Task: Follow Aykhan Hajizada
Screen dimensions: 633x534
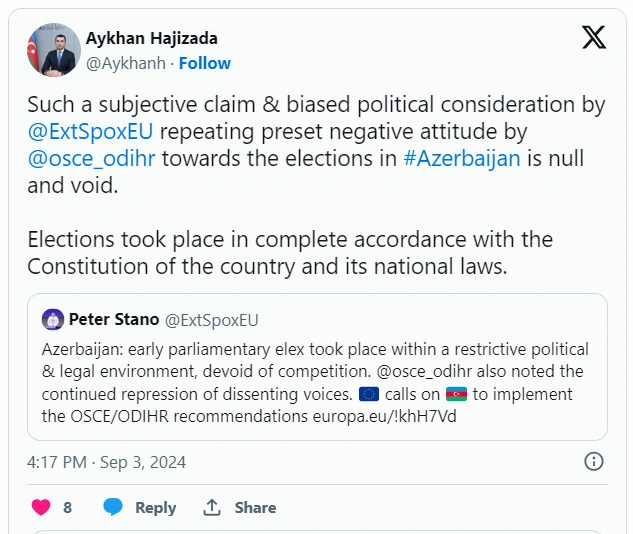Action: coord(204,63)
